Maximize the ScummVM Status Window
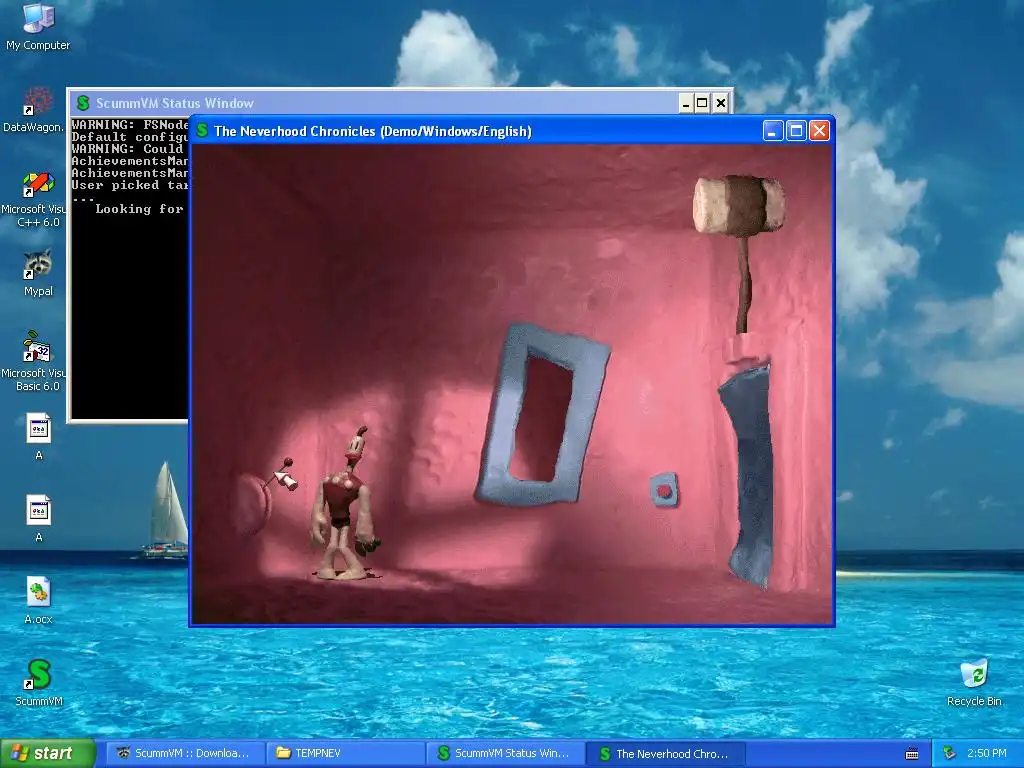This screenshot has height=768, width=1024. (702, 103)
